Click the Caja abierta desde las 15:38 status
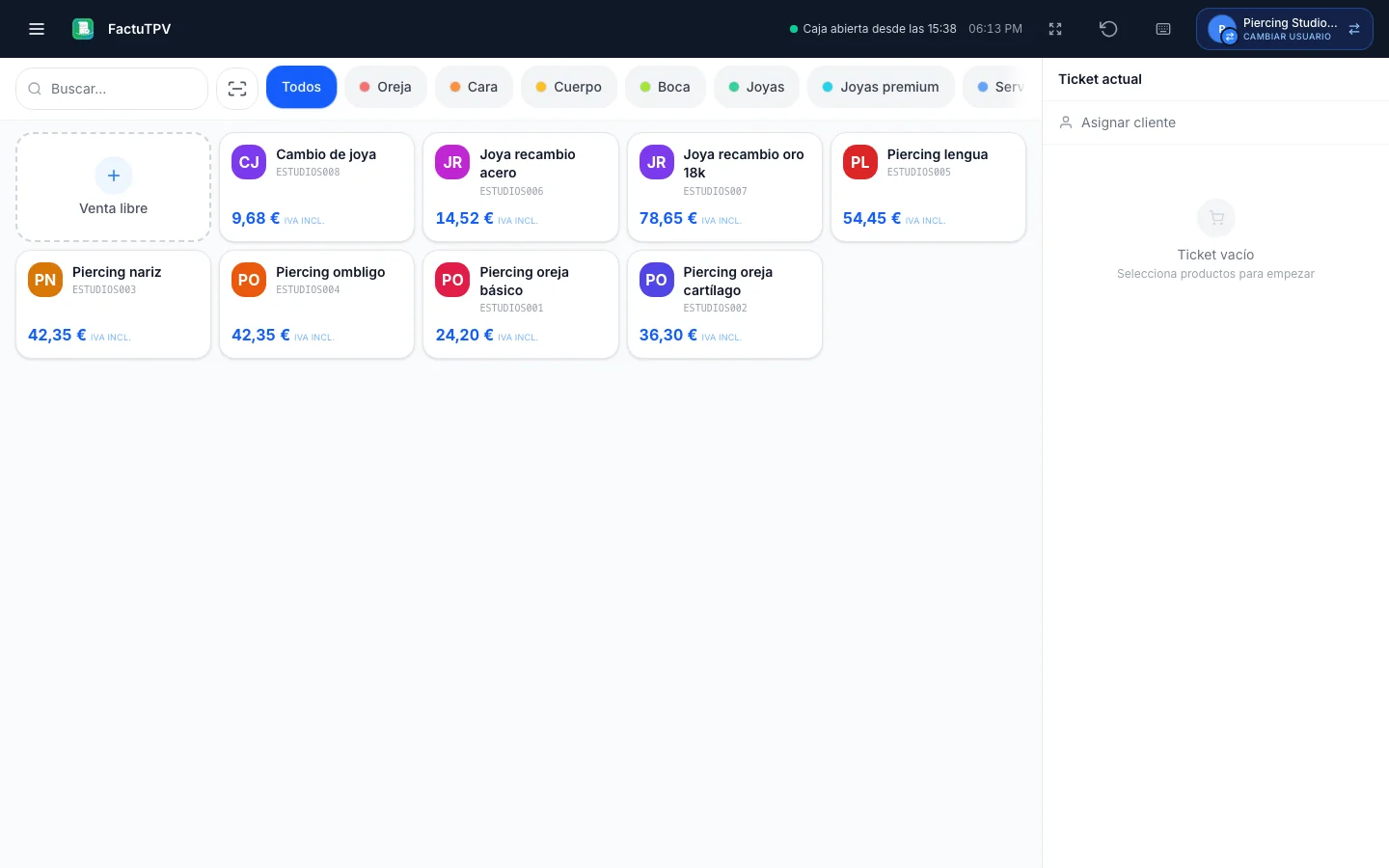Image resolution: width=1389 pixels, height=868 pixels. point(873,29)
